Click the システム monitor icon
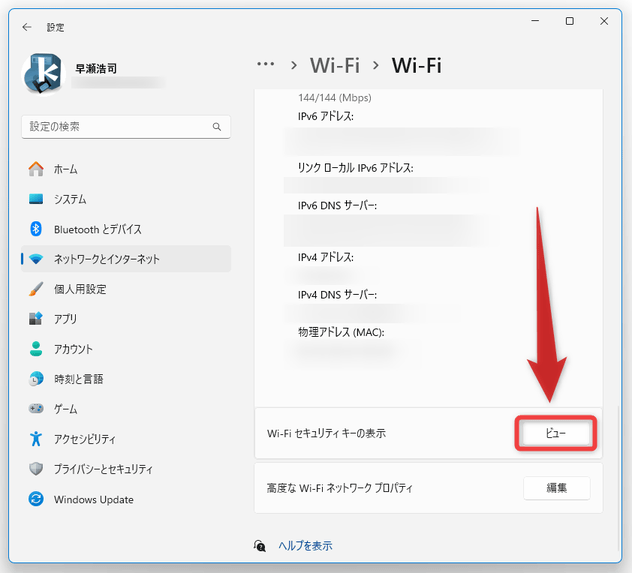Image resolution: width=632 pixels, height=573 pixels. [36, 199]
